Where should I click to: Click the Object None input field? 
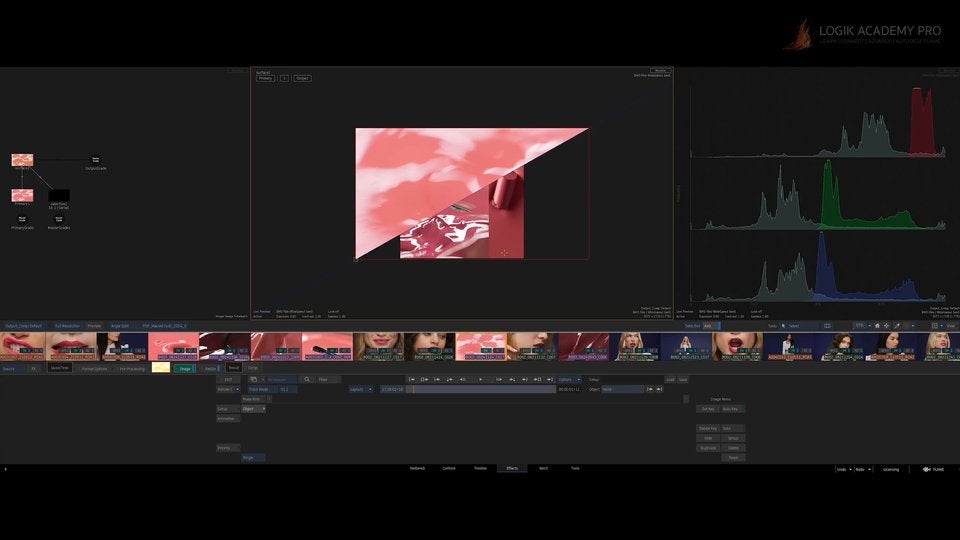[622, 389]
